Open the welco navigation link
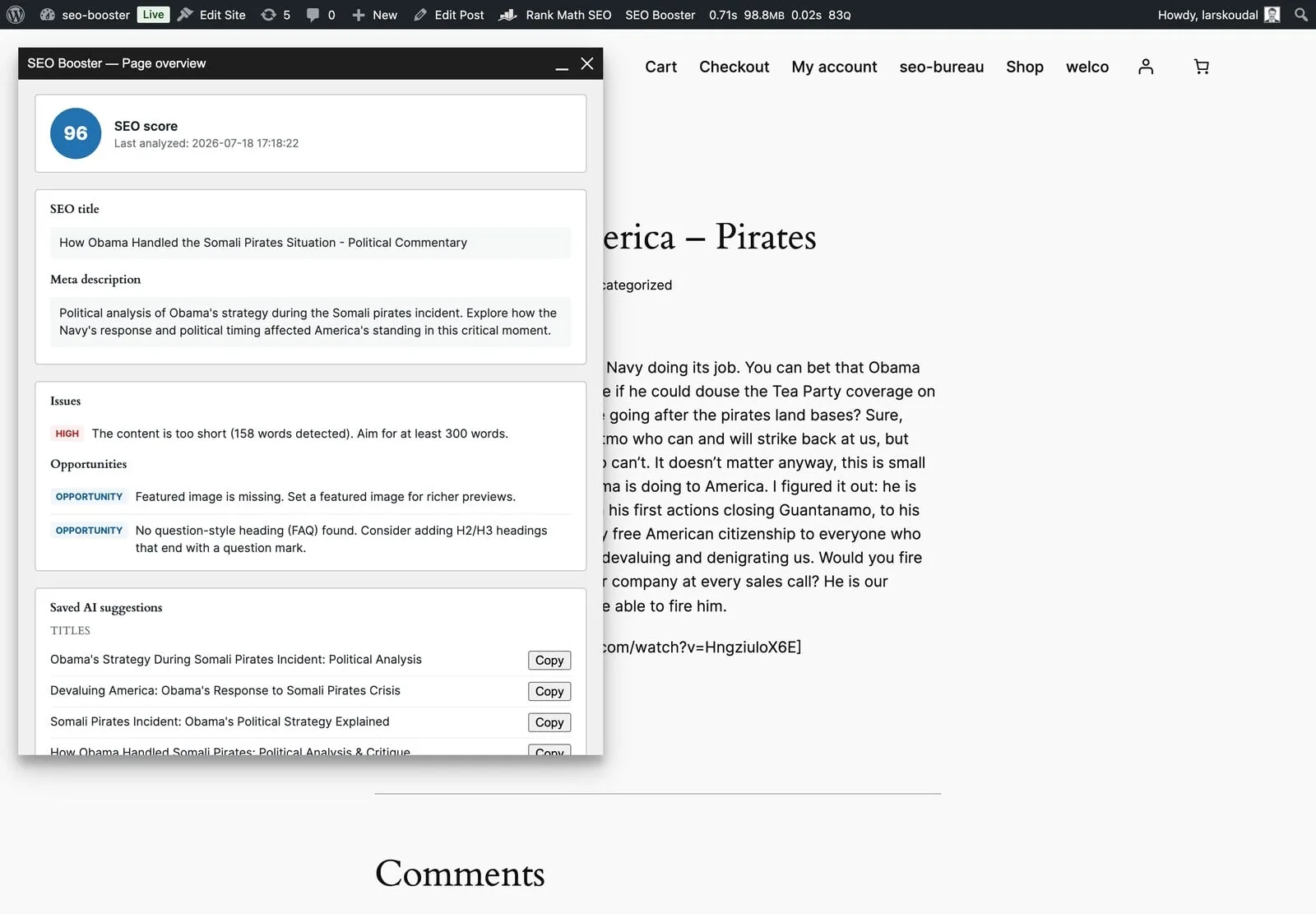This screenshot has width=1316, height=914. point(1087,67)
